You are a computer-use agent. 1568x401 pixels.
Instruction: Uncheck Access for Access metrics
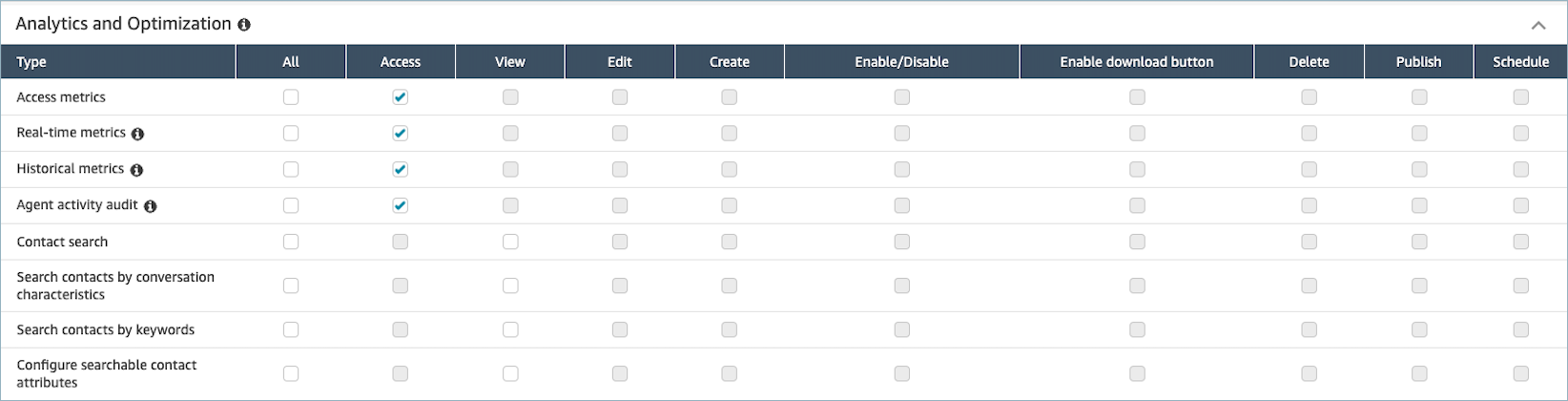401,97
